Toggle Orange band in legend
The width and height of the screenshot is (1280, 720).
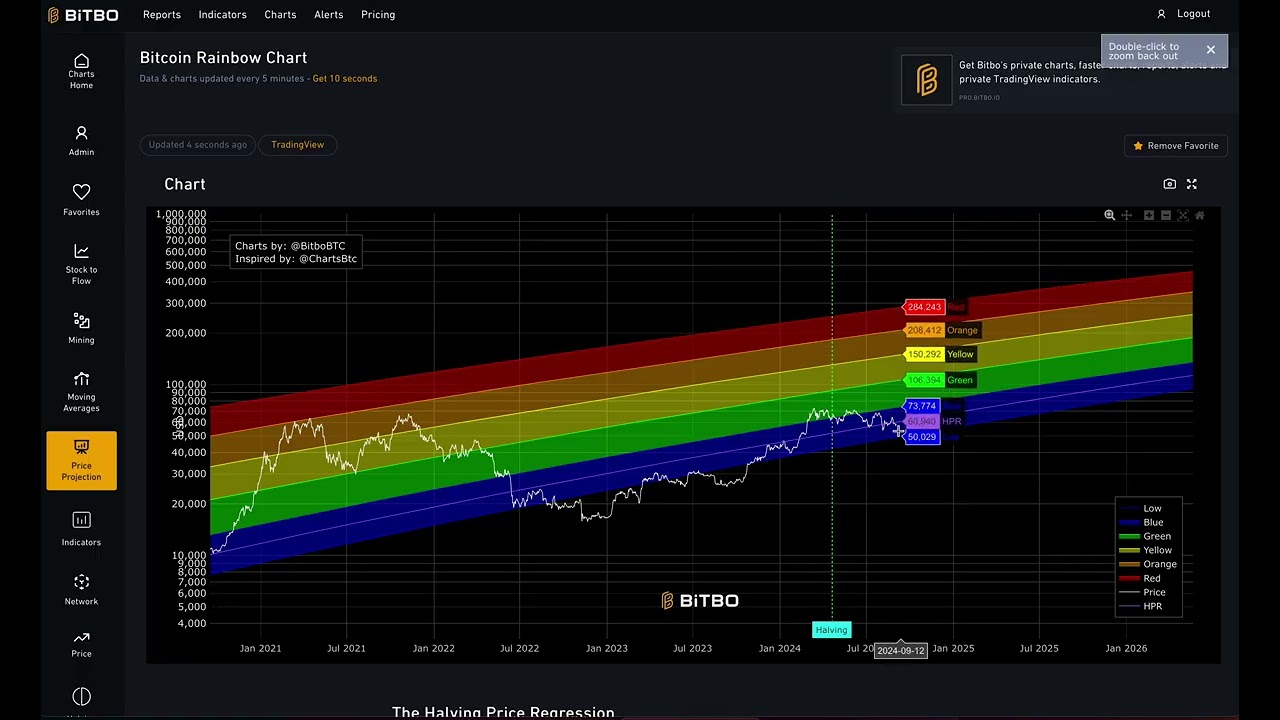(1148, 564)
